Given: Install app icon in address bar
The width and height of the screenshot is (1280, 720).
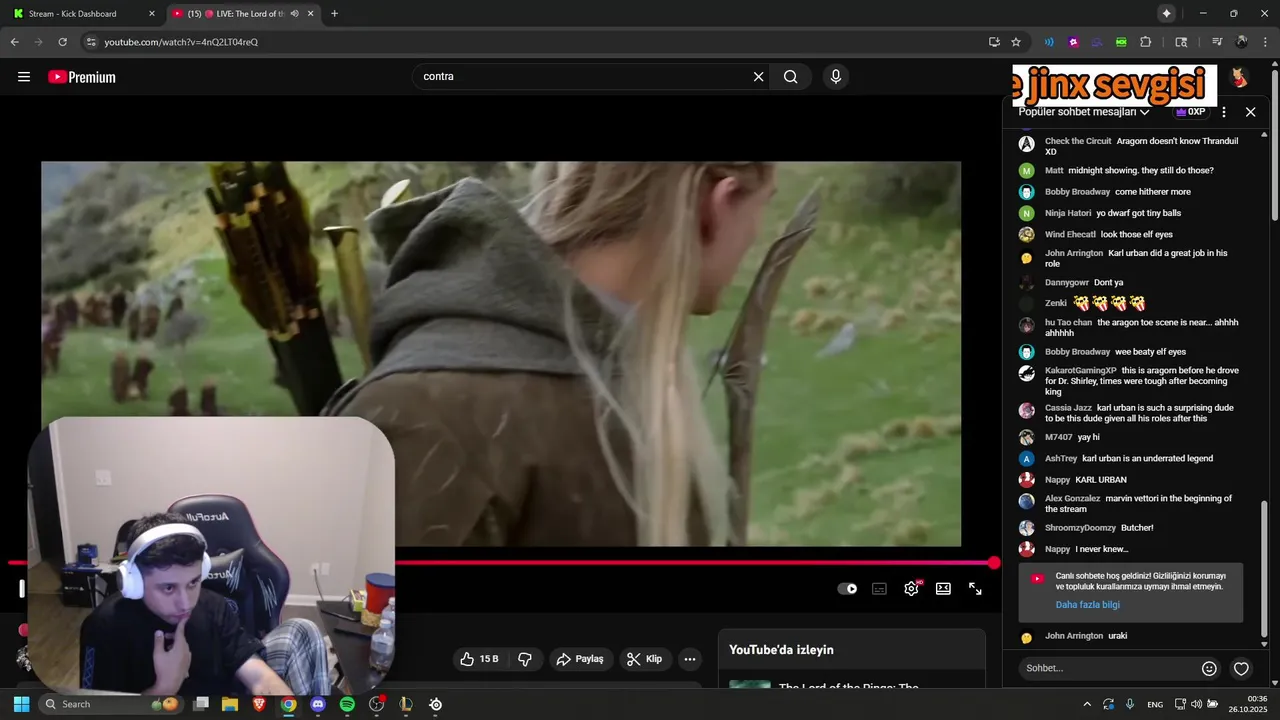Looking at the screenshot, I should pos(994,42).
